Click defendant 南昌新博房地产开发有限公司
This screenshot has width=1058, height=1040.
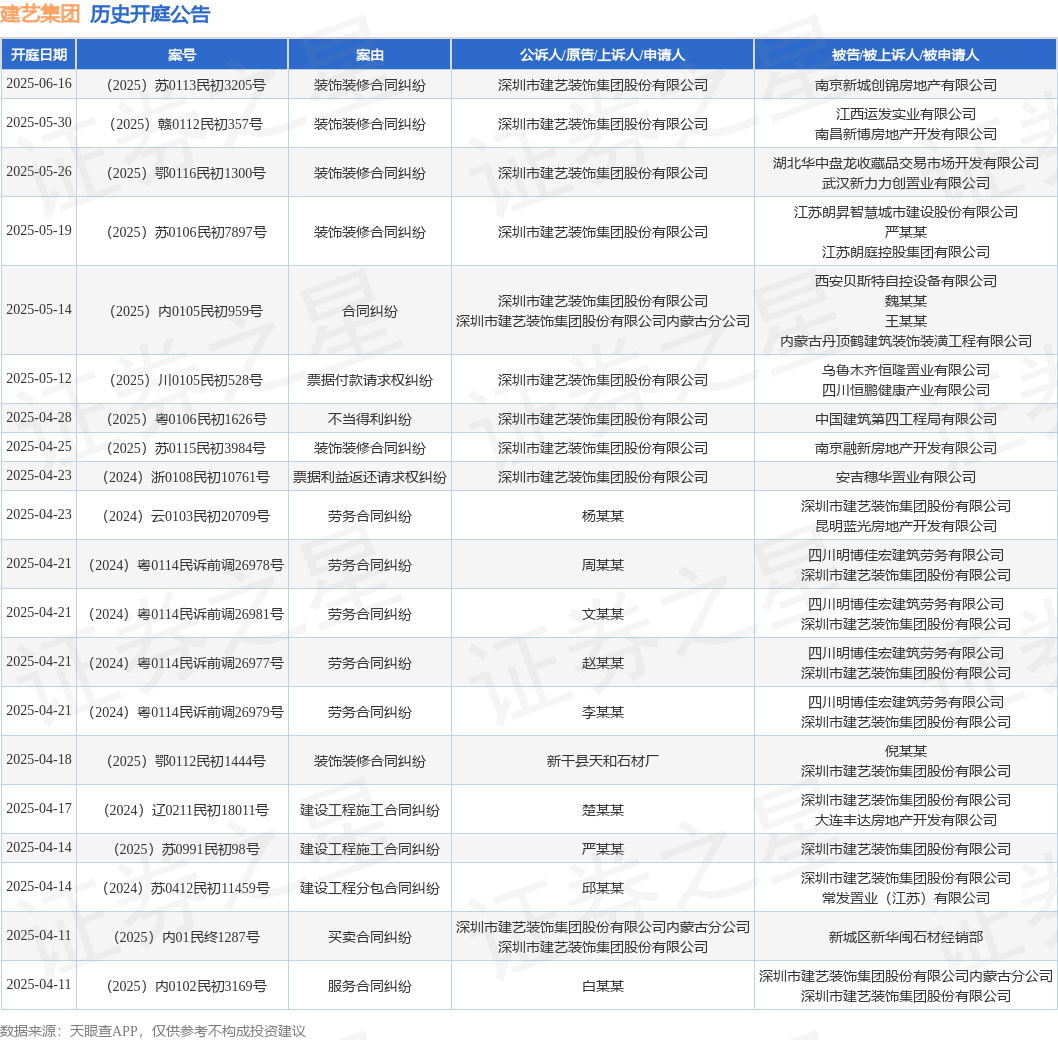906,134
